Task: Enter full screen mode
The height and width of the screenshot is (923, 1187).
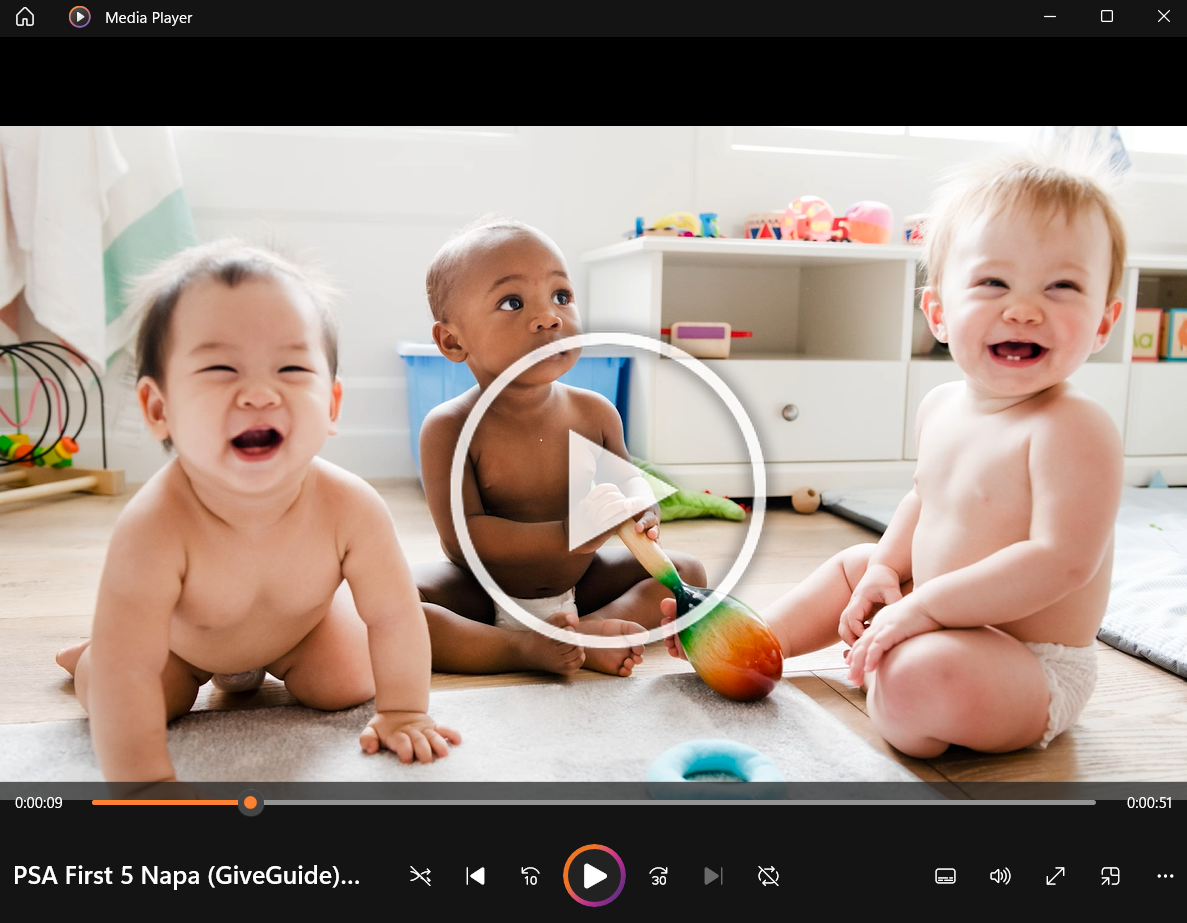Action: pyautogui.click(x=1055, y=876)
